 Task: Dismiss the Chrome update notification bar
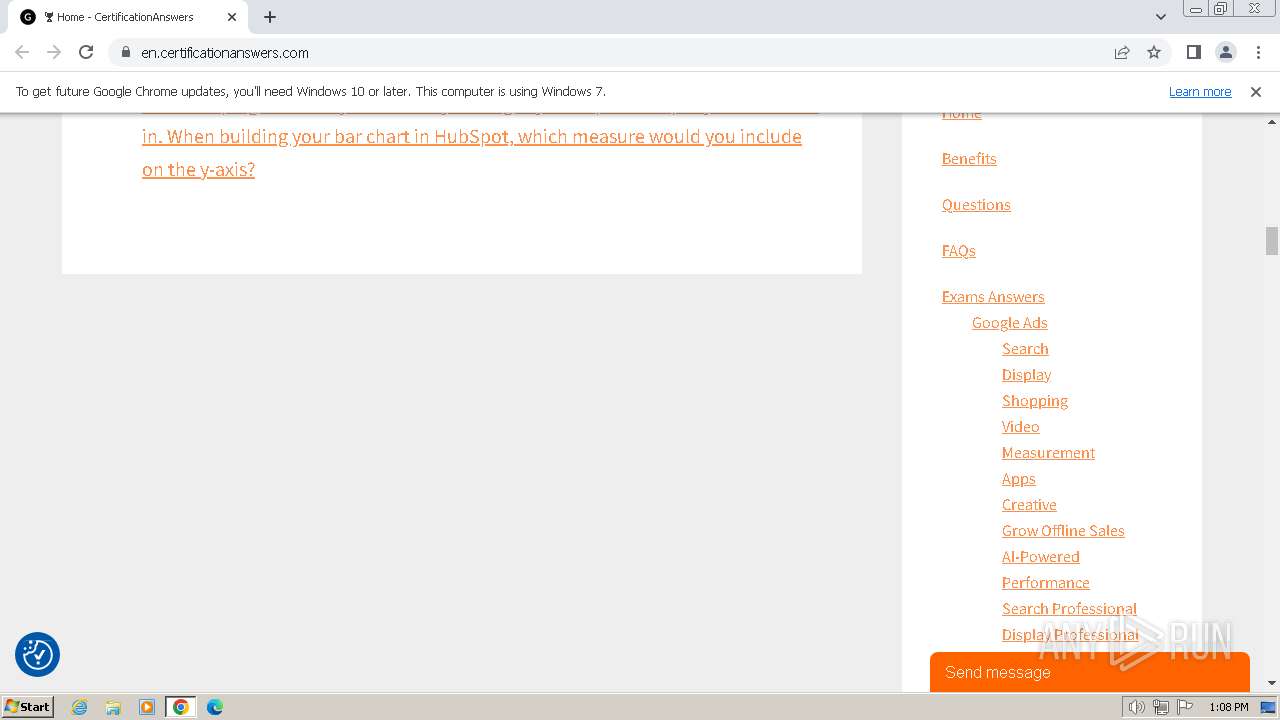[1256, 91]
